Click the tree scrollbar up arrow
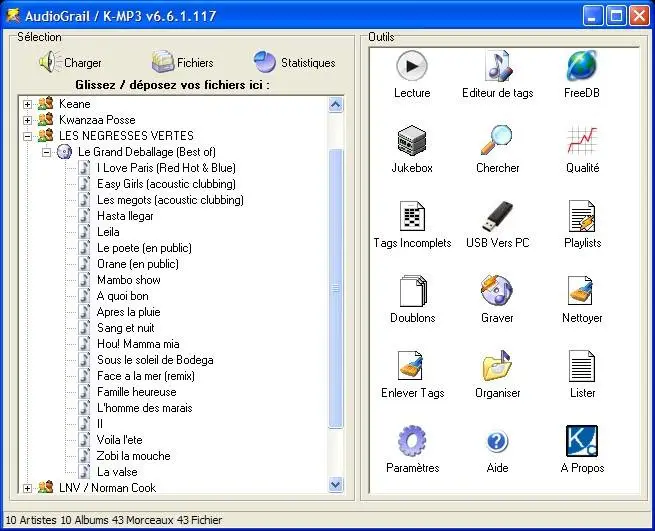 (x=335, y=104)
